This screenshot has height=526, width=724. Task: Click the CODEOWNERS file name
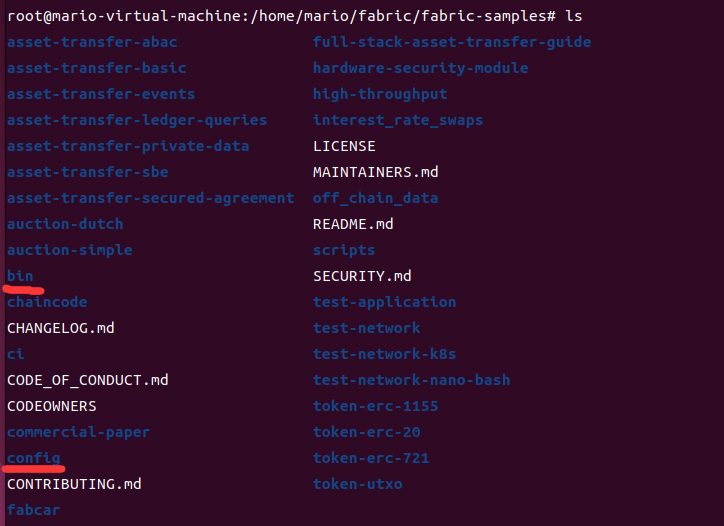[51, 406]
